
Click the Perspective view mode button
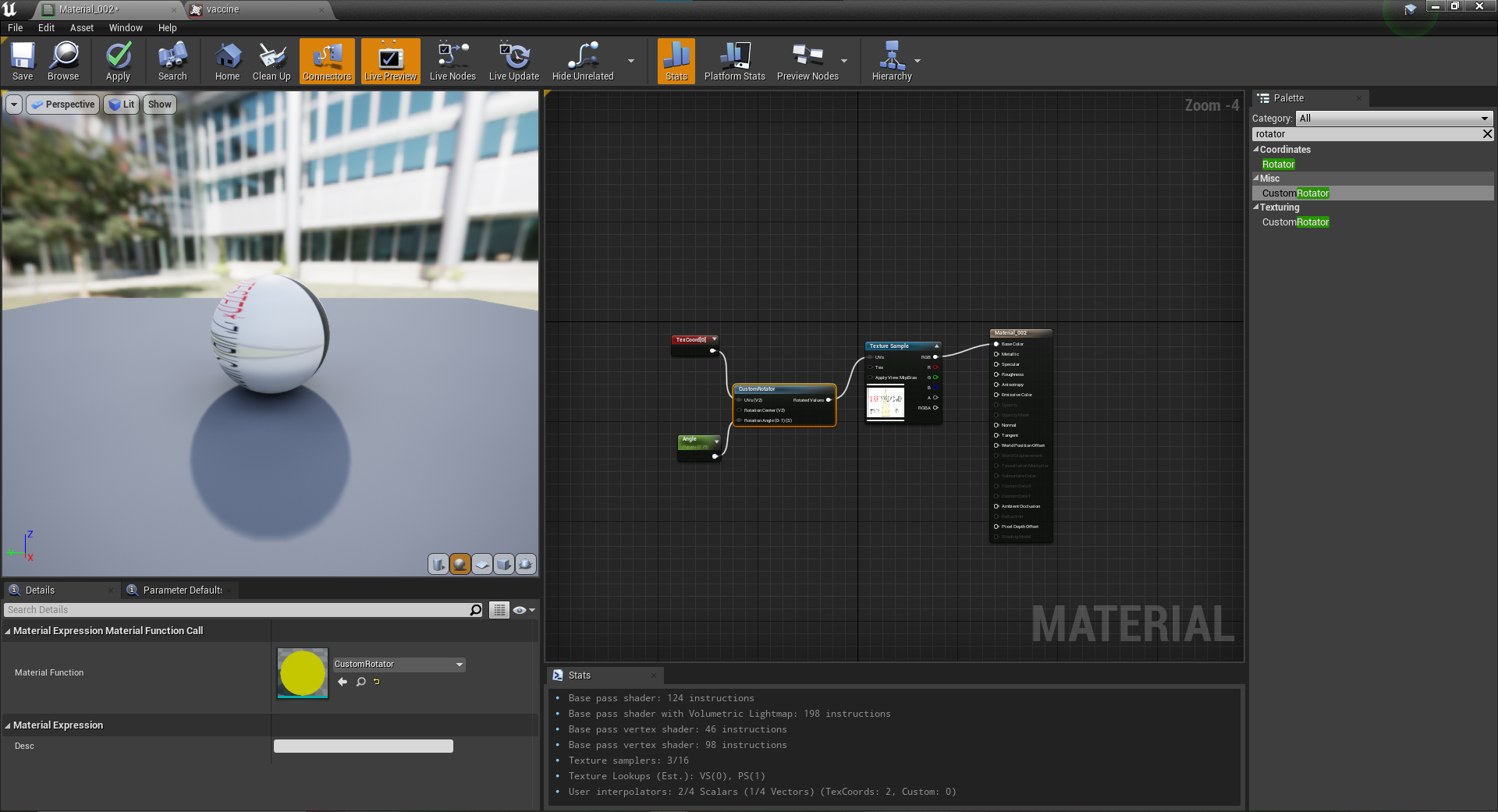pos(63,105)
